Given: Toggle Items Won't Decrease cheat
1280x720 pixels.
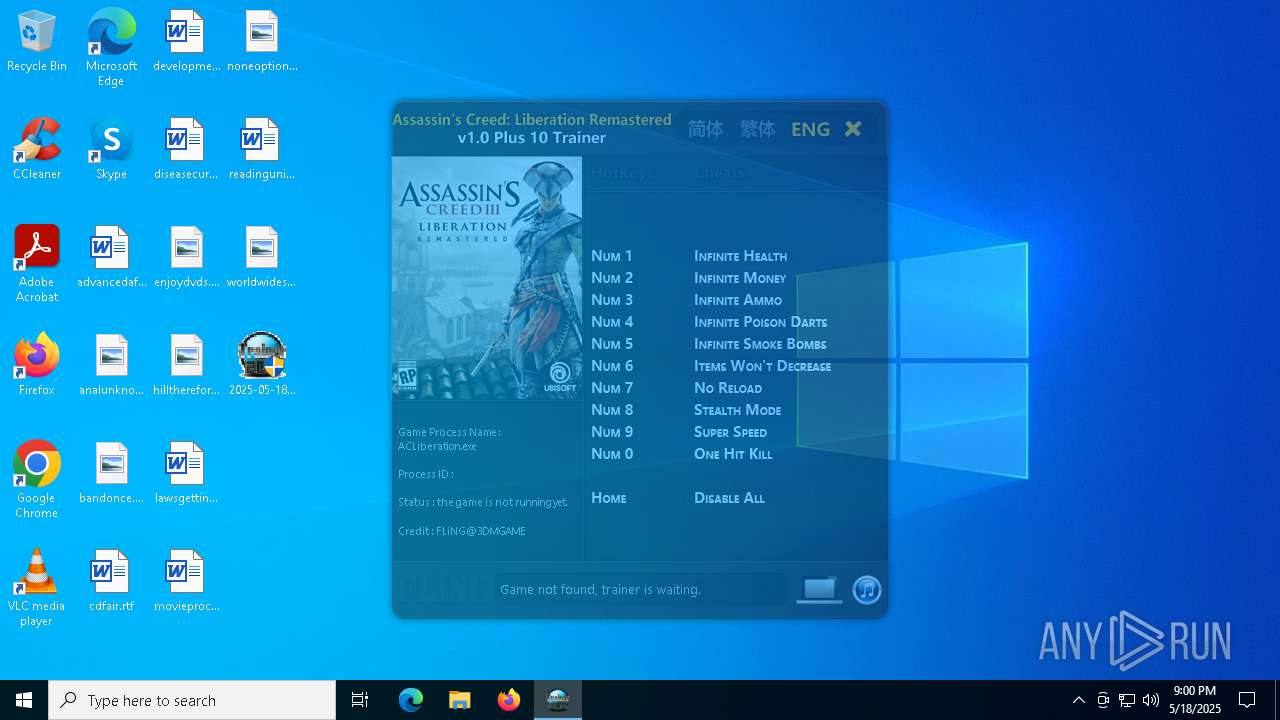Looking at the screenshot, I should pos(762,366).
